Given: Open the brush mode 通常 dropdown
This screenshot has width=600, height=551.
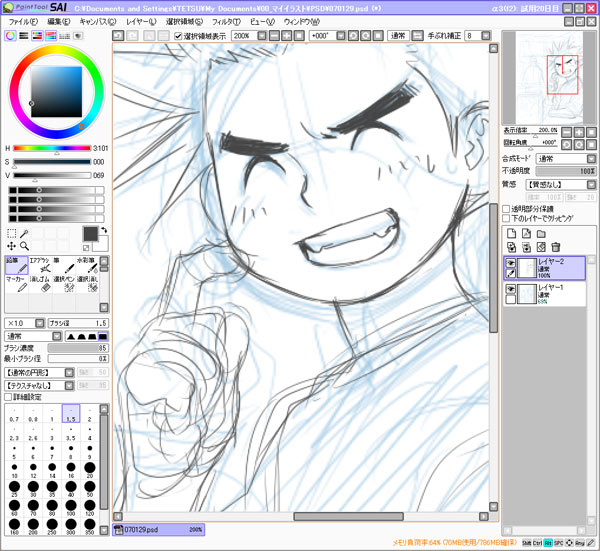Looking at the screenshot, I should pos(57,336).
